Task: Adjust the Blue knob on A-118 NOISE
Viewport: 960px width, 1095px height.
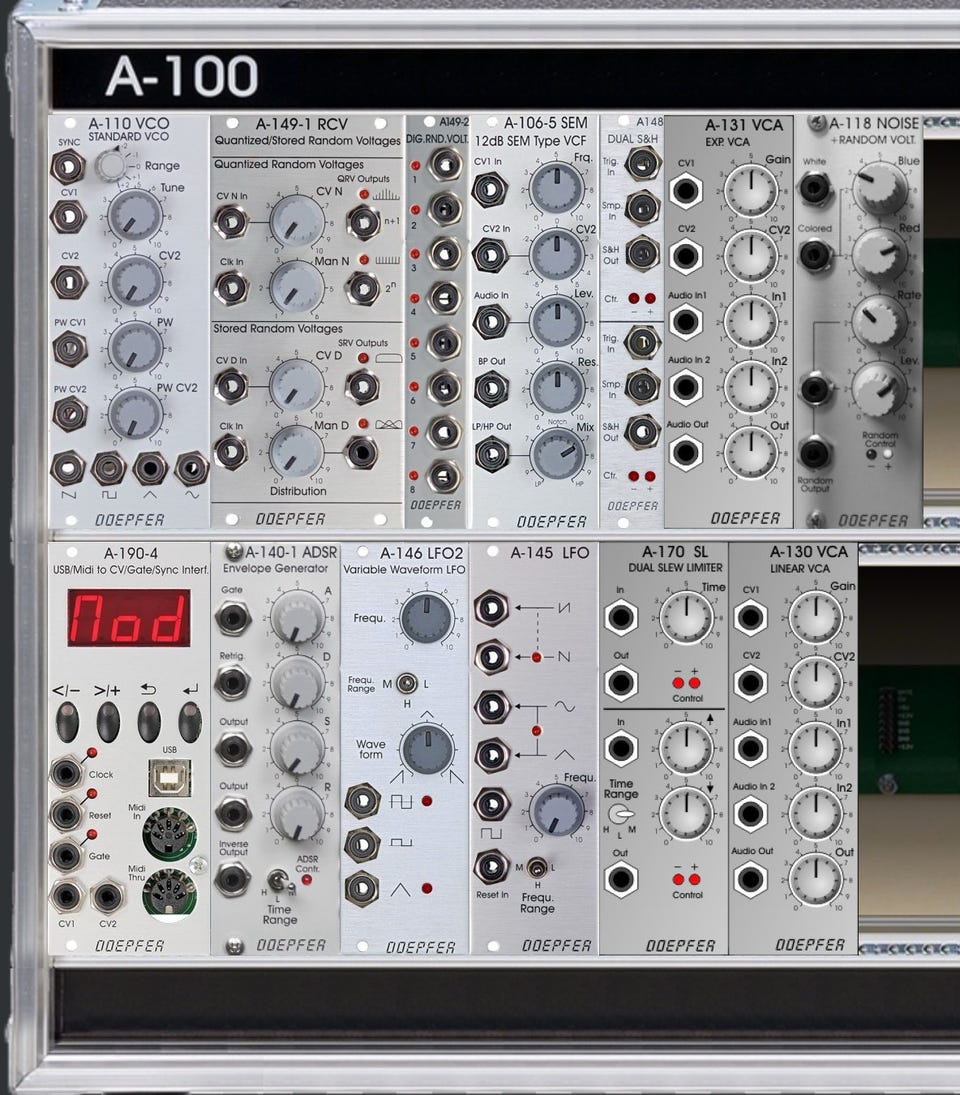Action: tap(879, 189)
